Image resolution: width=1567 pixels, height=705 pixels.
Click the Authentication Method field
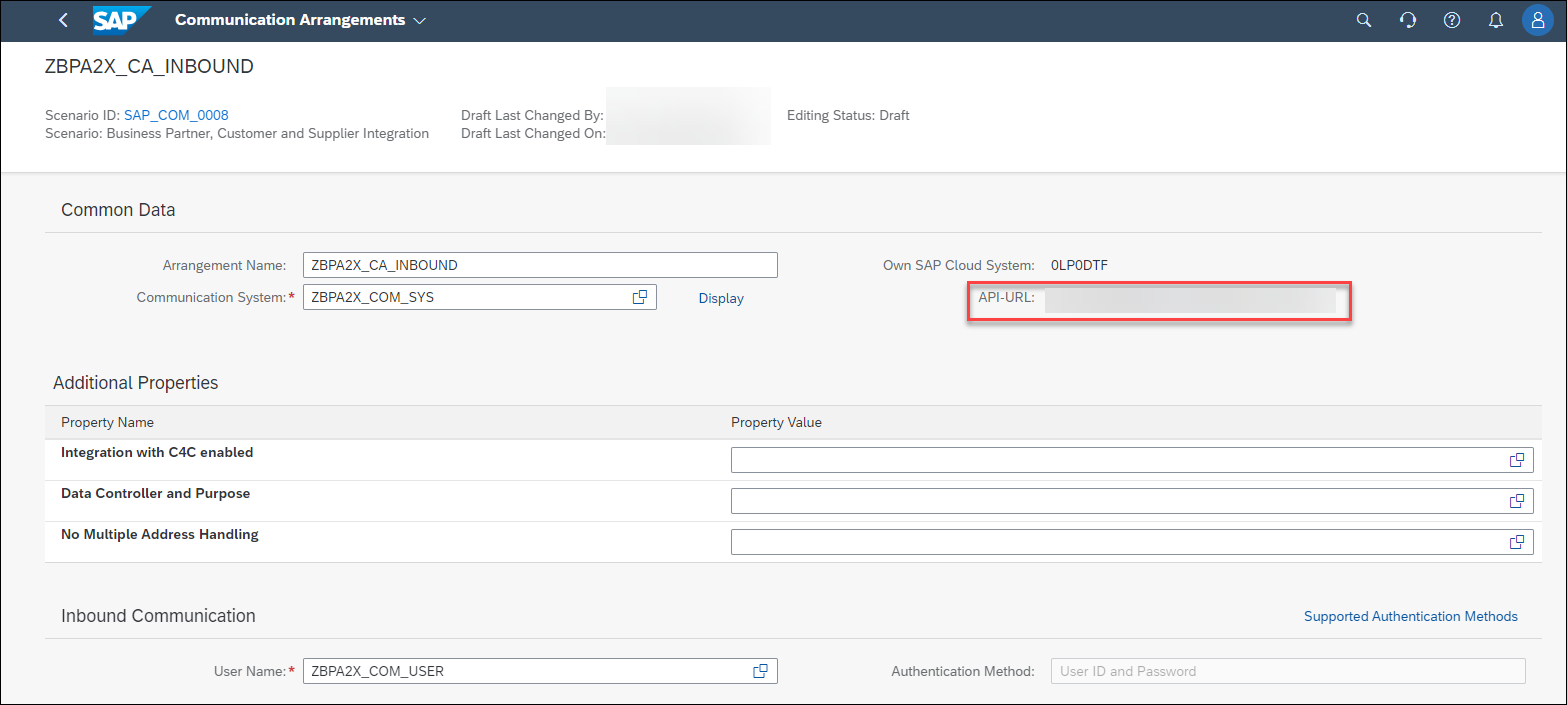pyautogui.click(x=1288, y=671)
